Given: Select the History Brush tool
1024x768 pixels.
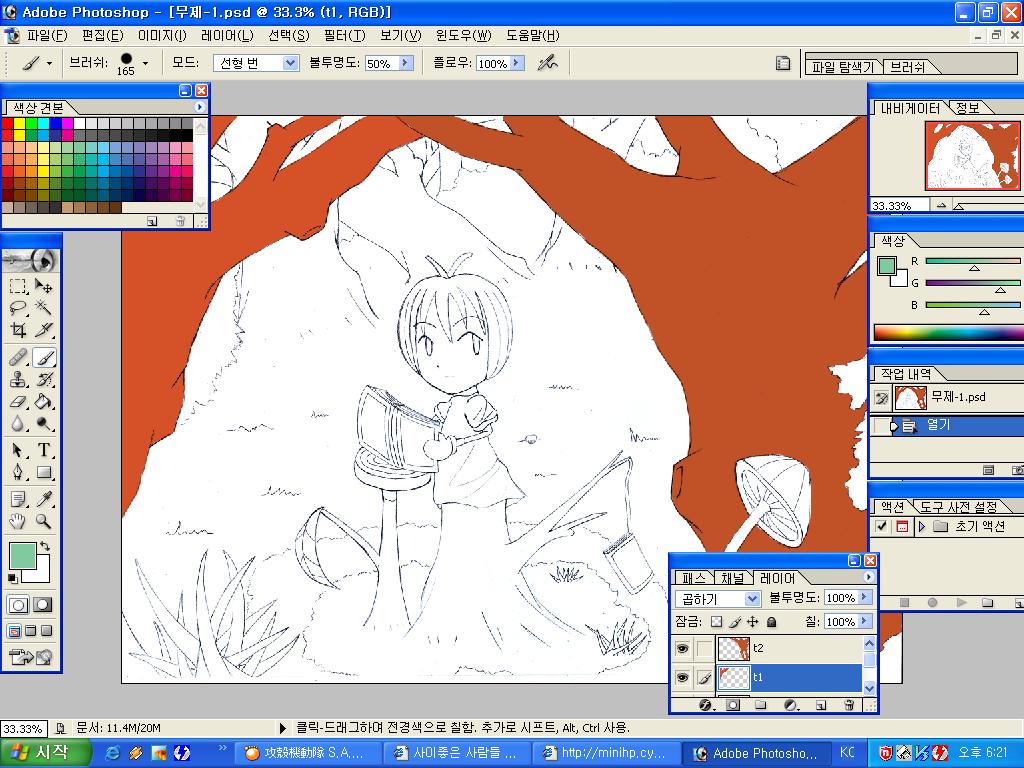Looking at the screenshot, I should point(44,379).
